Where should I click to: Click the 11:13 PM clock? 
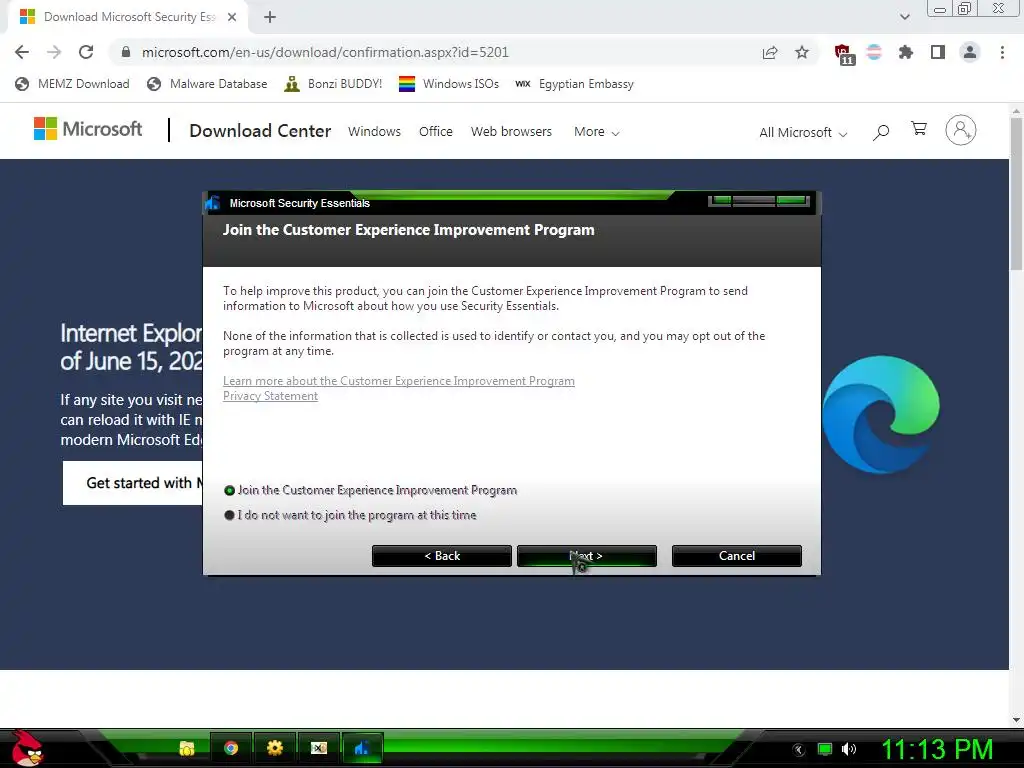937,749
